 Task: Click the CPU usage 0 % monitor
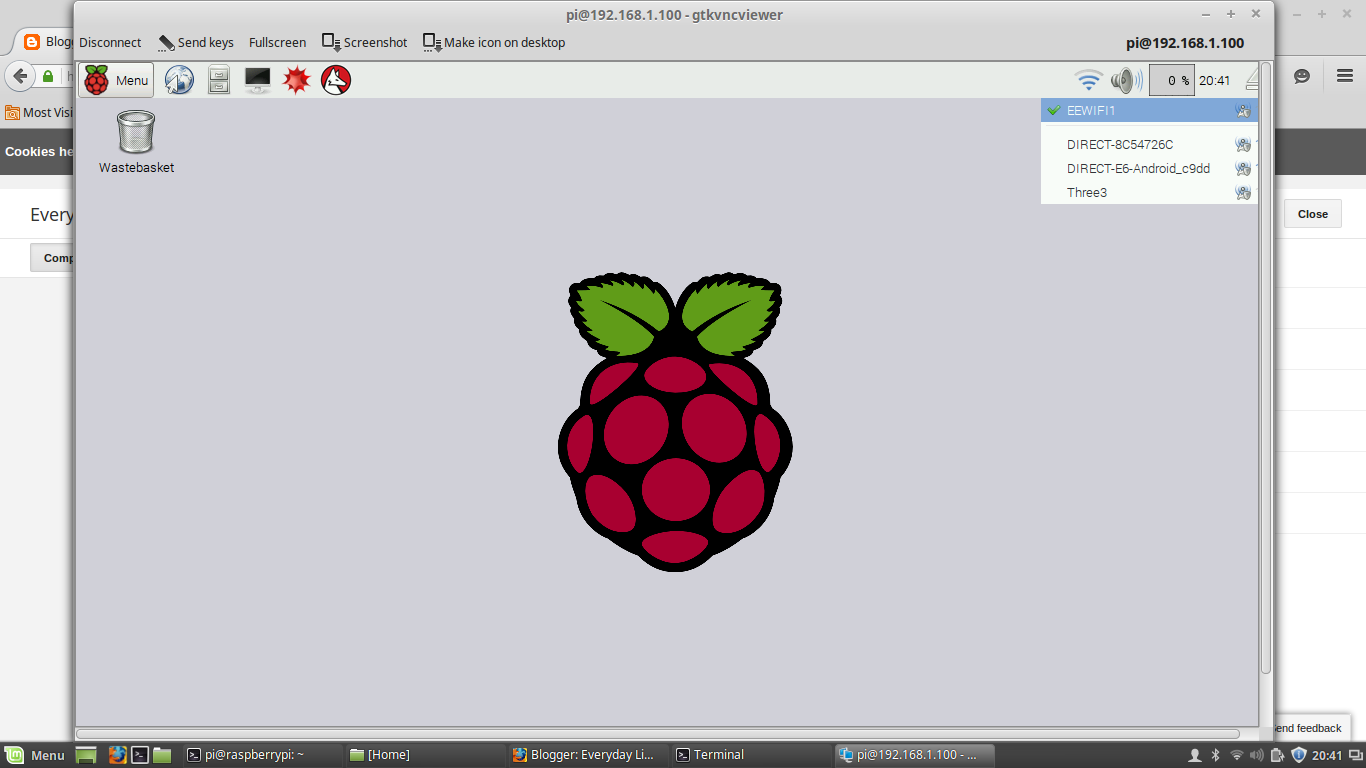tap(1171, 80)
